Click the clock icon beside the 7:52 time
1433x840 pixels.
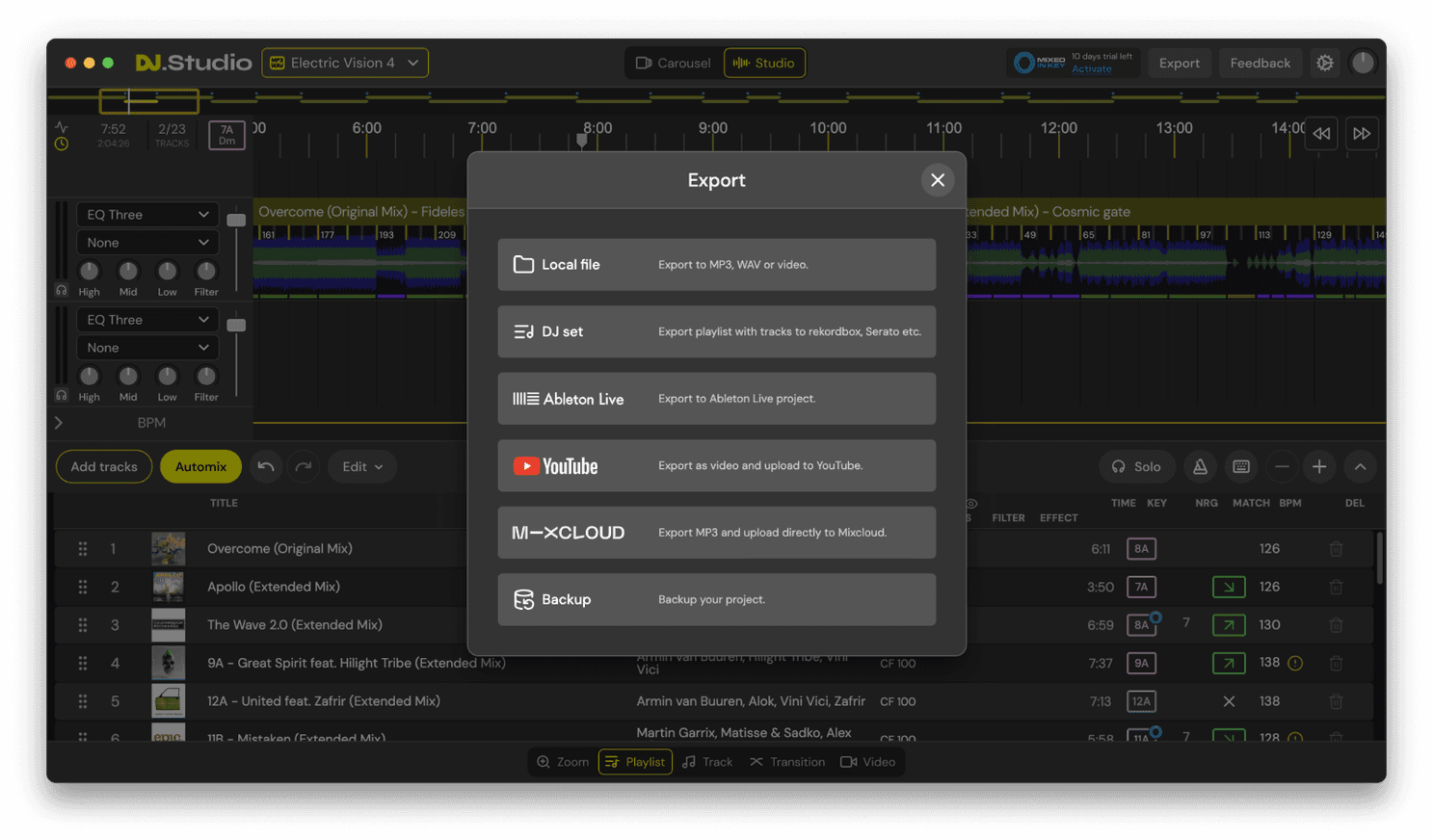tap(62, 144)
